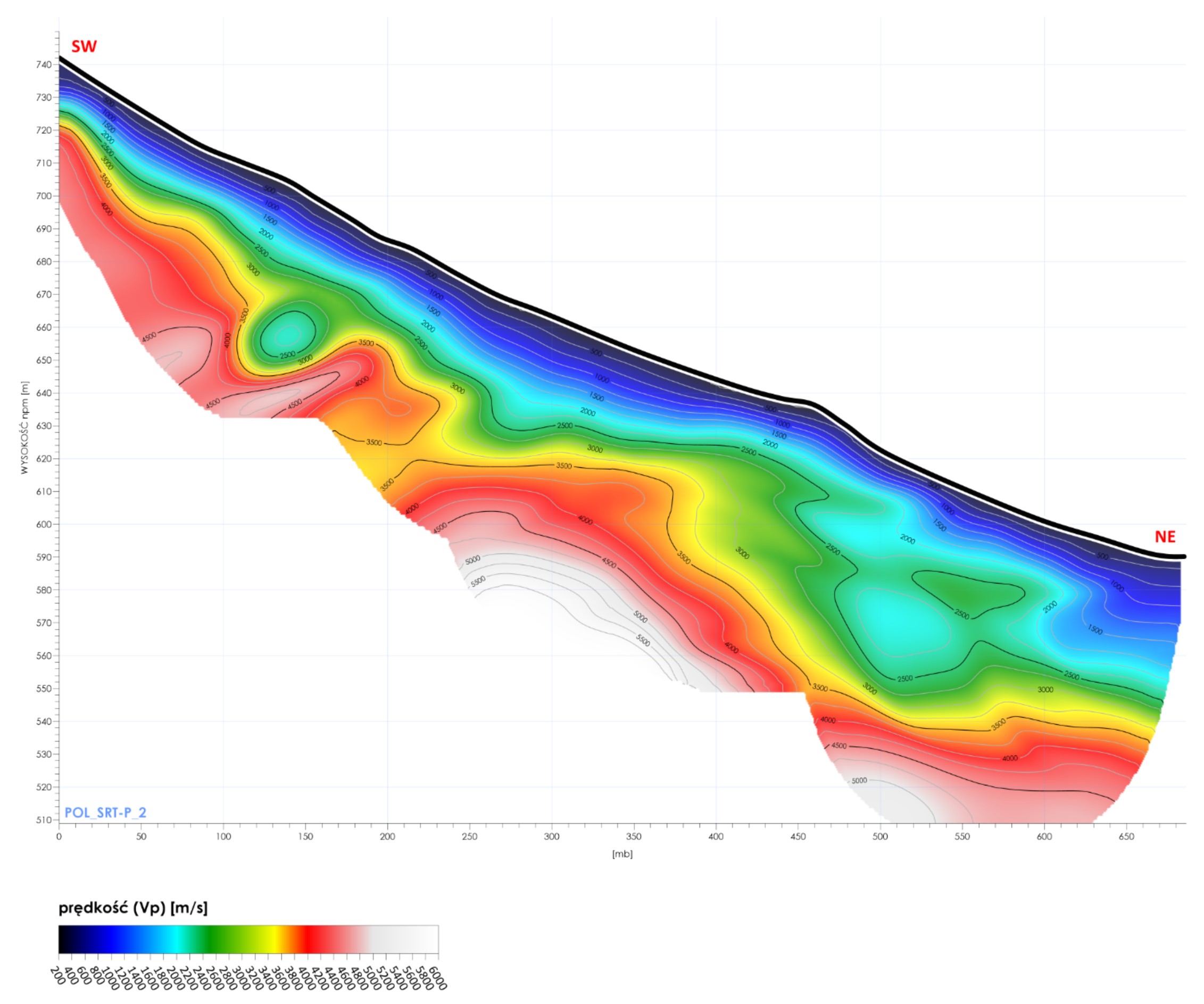Click the 560 elevation tick label
The image size is (1204, 1004).
[44, 656]
